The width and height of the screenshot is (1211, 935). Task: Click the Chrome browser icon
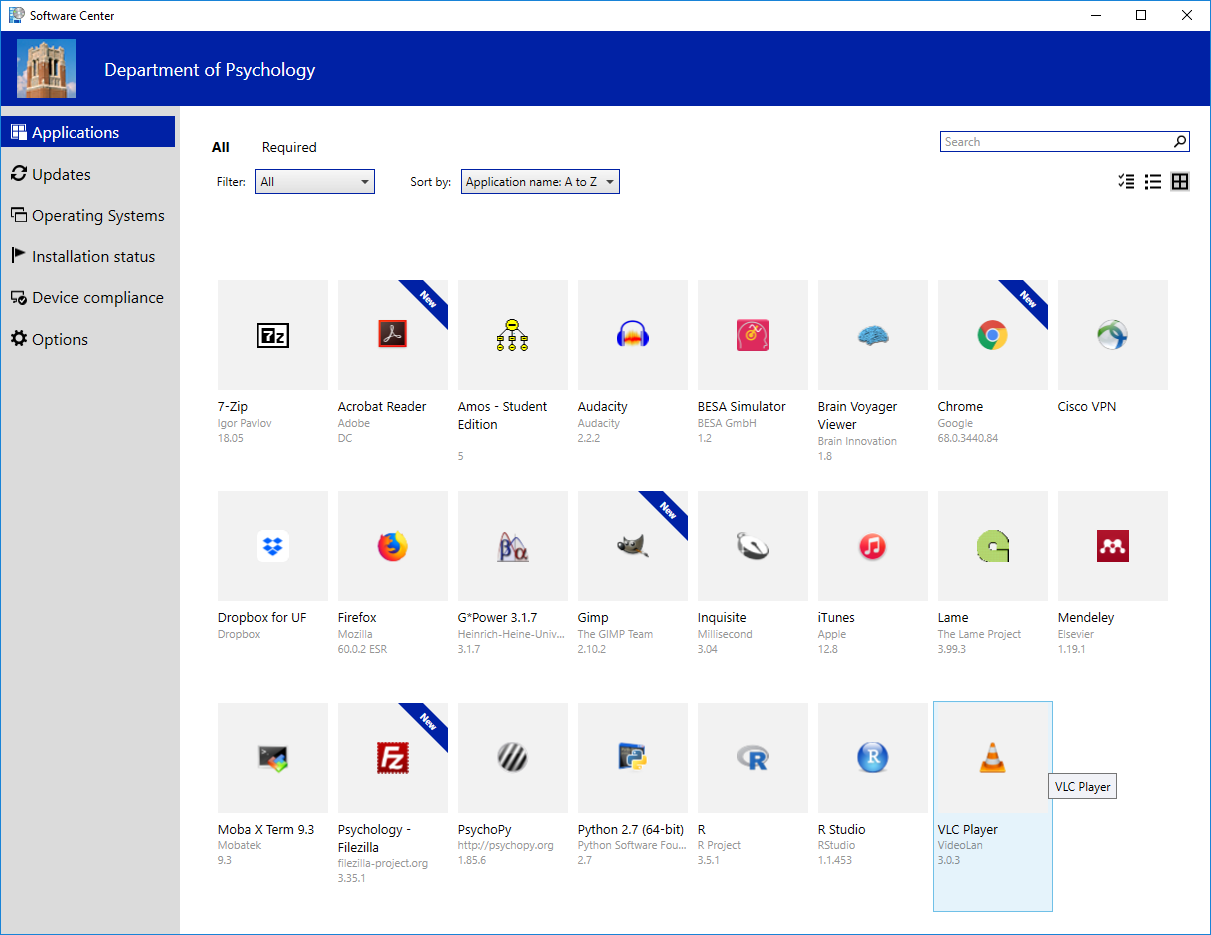click(x=992, y=335)
